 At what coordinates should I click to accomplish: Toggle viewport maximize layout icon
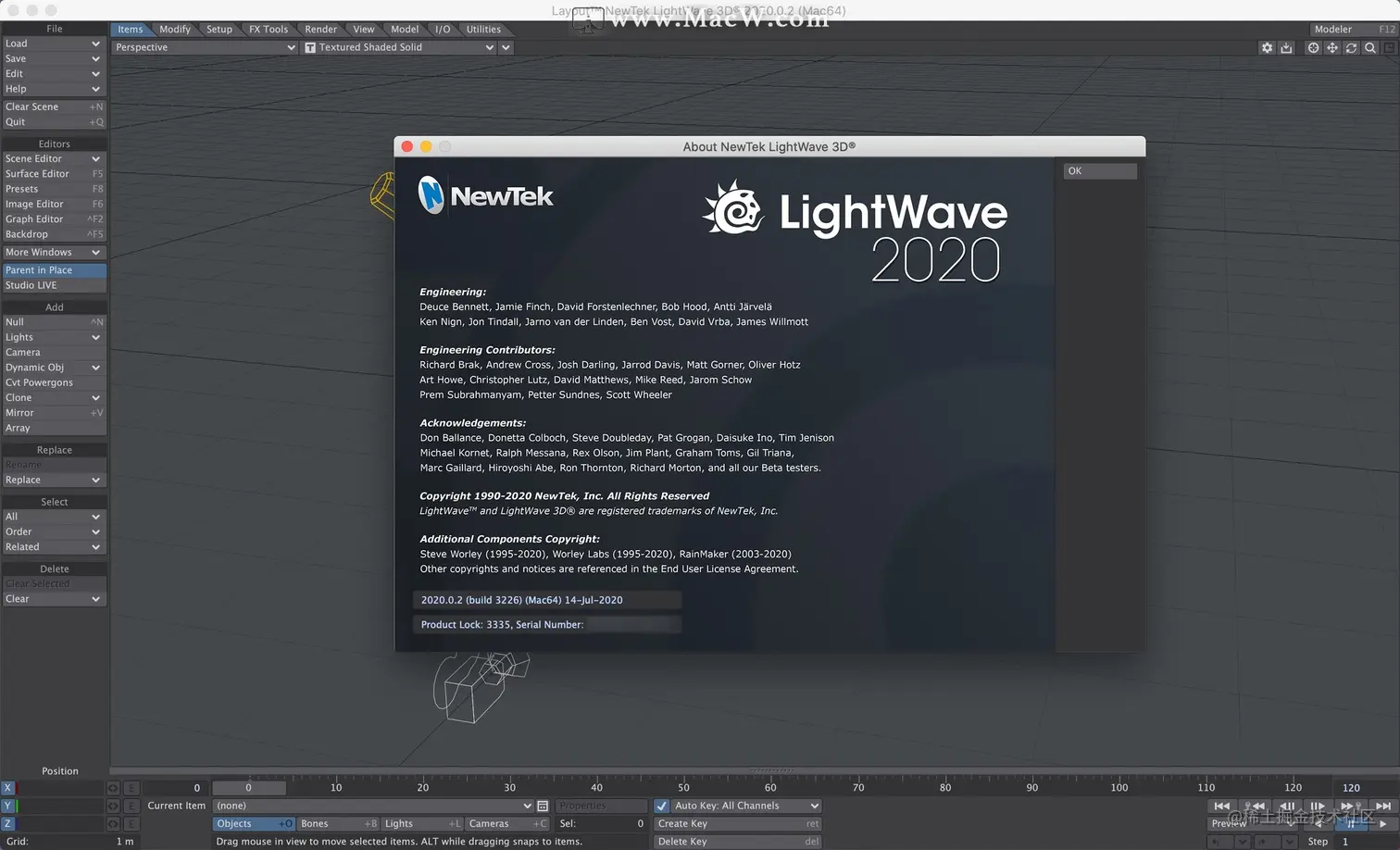[1389, 47]
